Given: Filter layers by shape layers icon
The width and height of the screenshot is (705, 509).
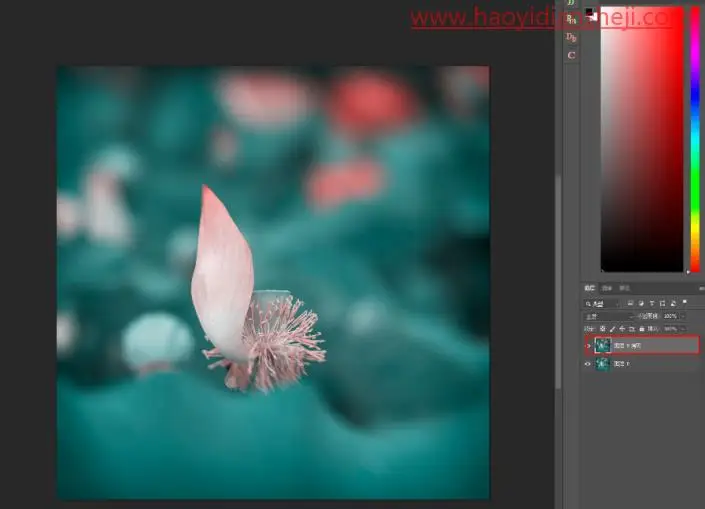Looking at the screenshot, I should coord(662,303).
